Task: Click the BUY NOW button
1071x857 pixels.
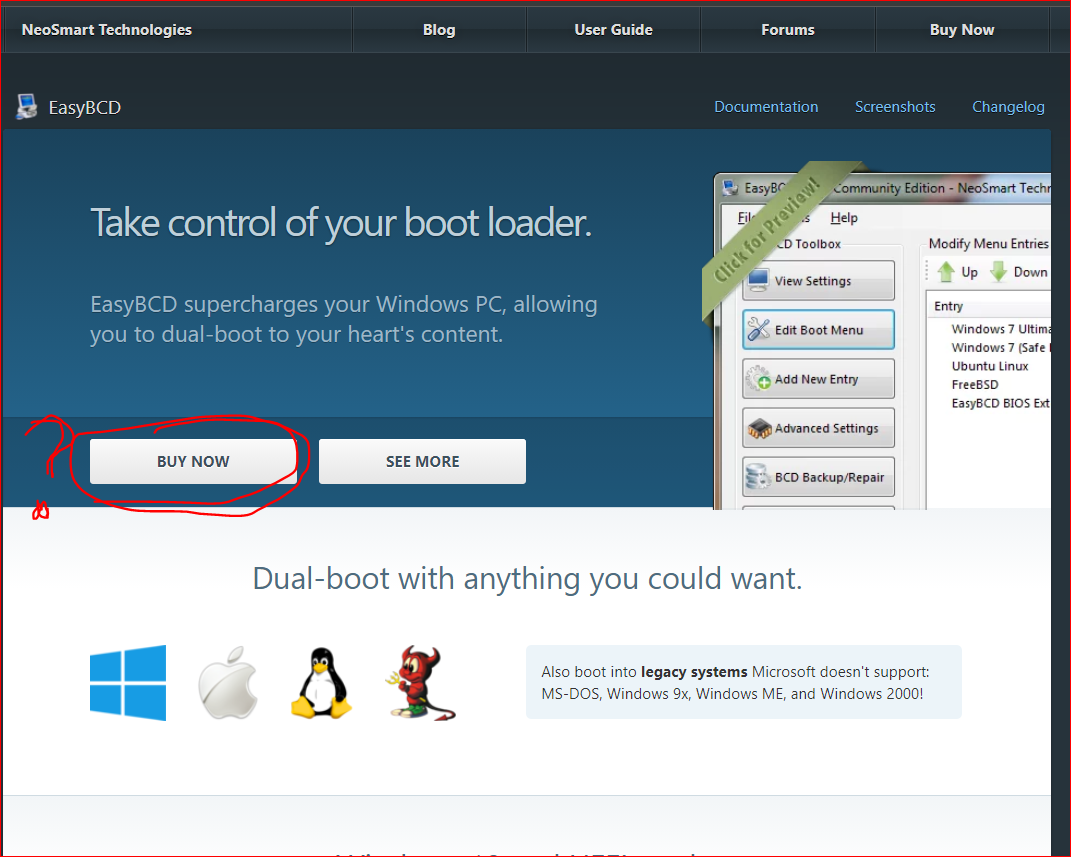Action: coord(193,462)
